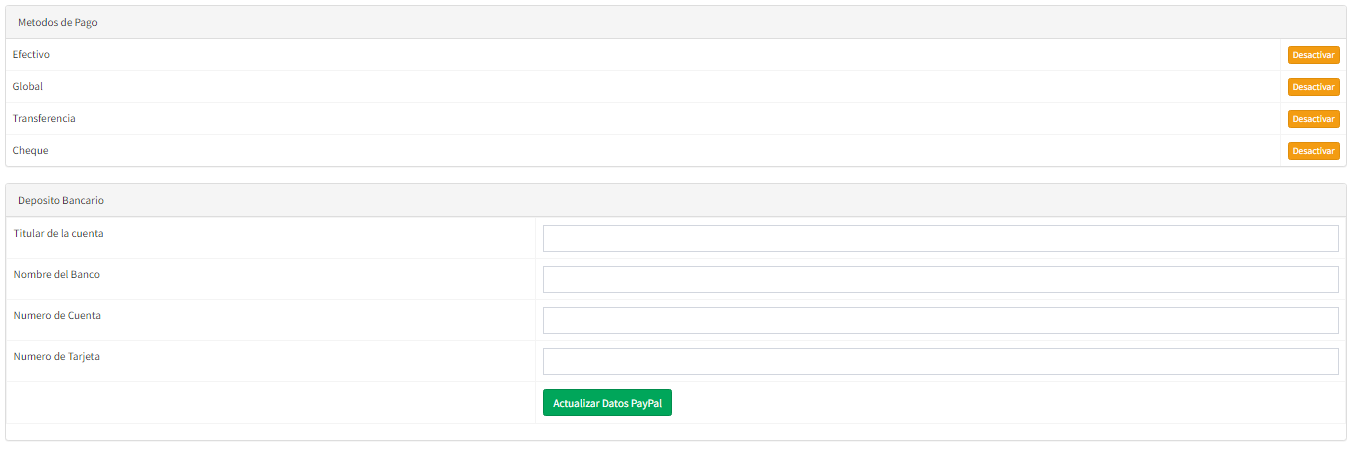Deactivate the Global payment method

click(1313, 87)
